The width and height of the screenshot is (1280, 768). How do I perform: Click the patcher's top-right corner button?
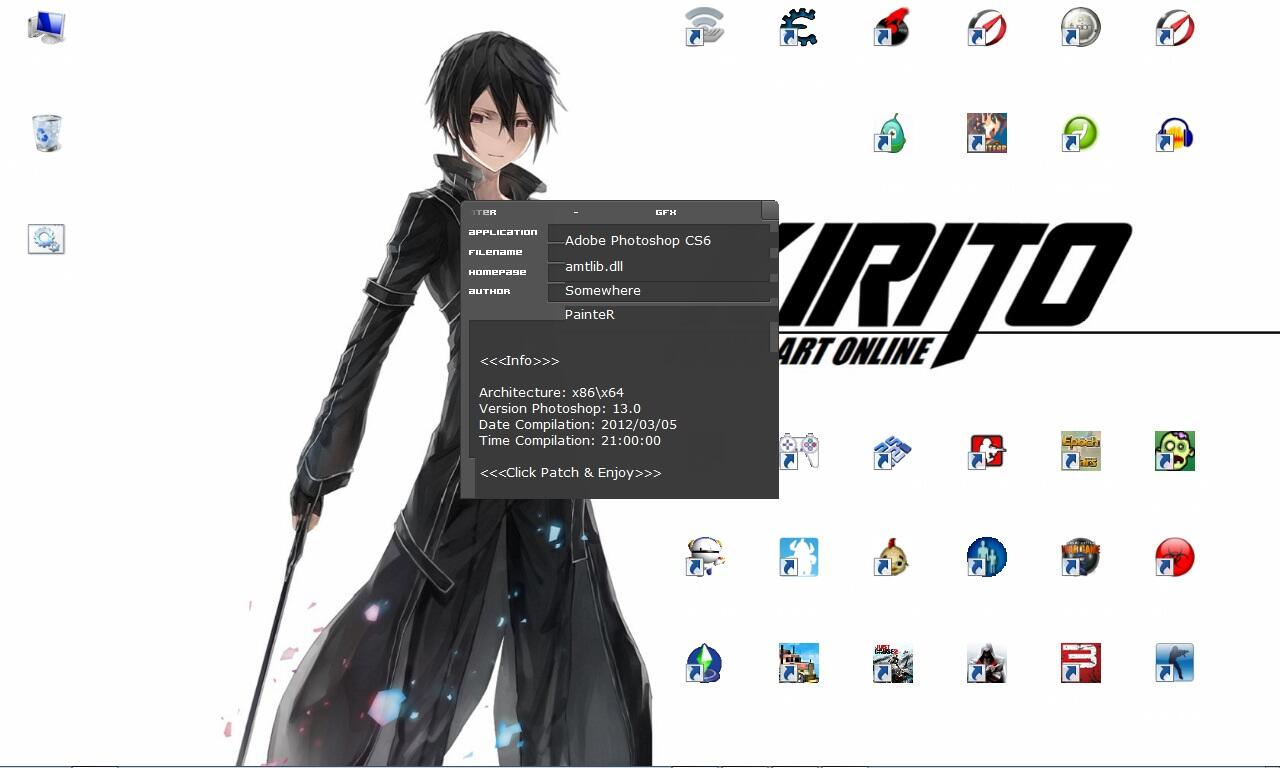[769, 210]
